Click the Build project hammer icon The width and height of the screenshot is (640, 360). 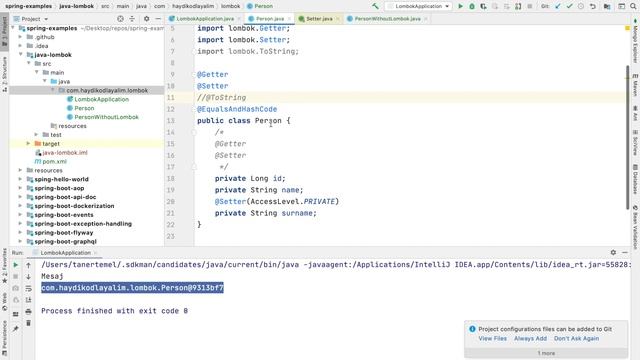pyautogui.click(x=375, y=6)
